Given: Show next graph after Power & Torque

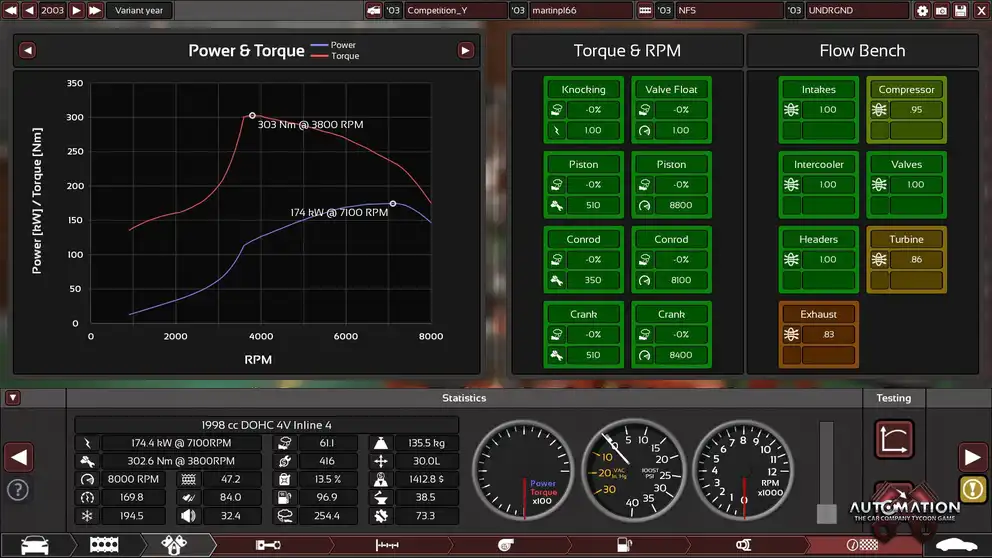Looking at the screenshot, I should coord(466,50).
